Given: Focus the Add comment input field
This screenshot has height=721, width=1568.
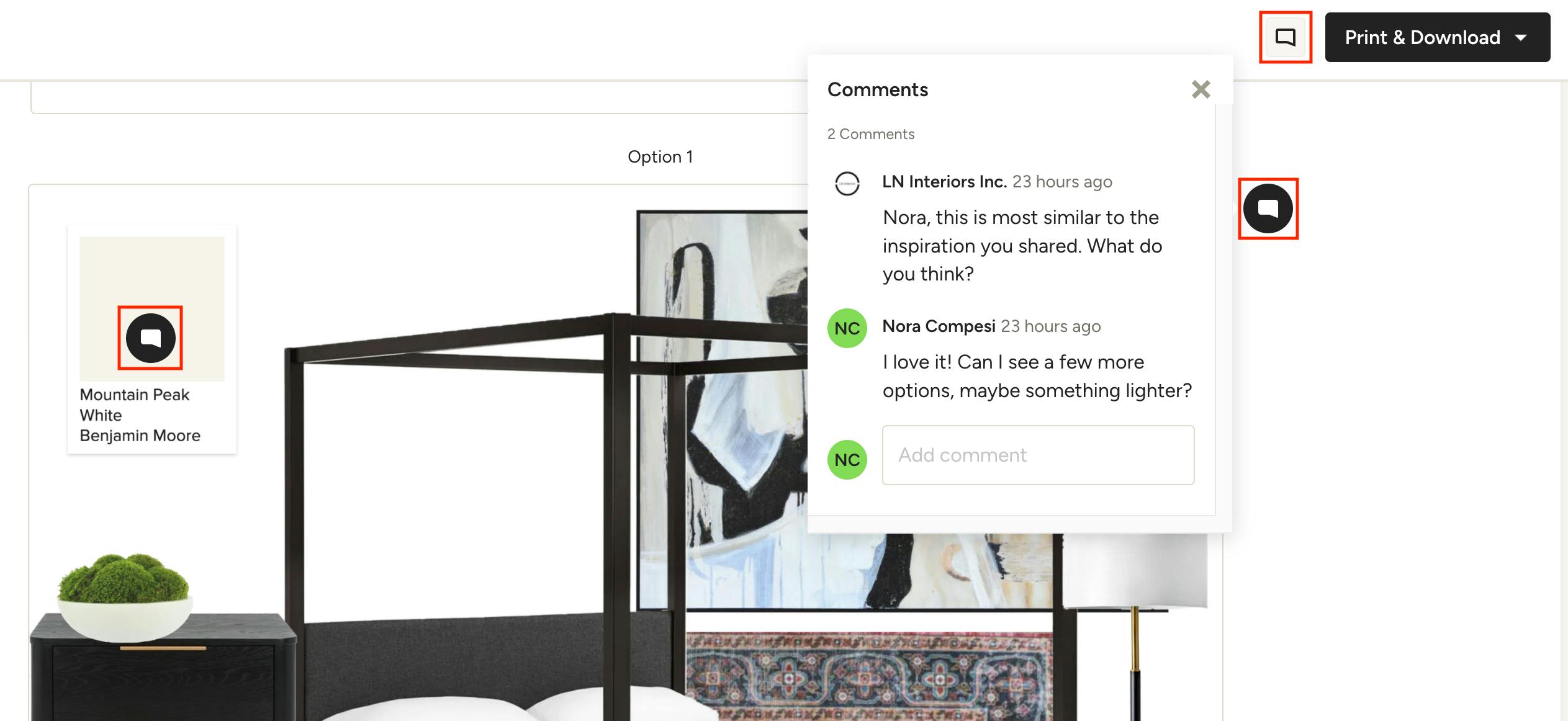Looking at the screenshot, I should [x=1038, y=455].
